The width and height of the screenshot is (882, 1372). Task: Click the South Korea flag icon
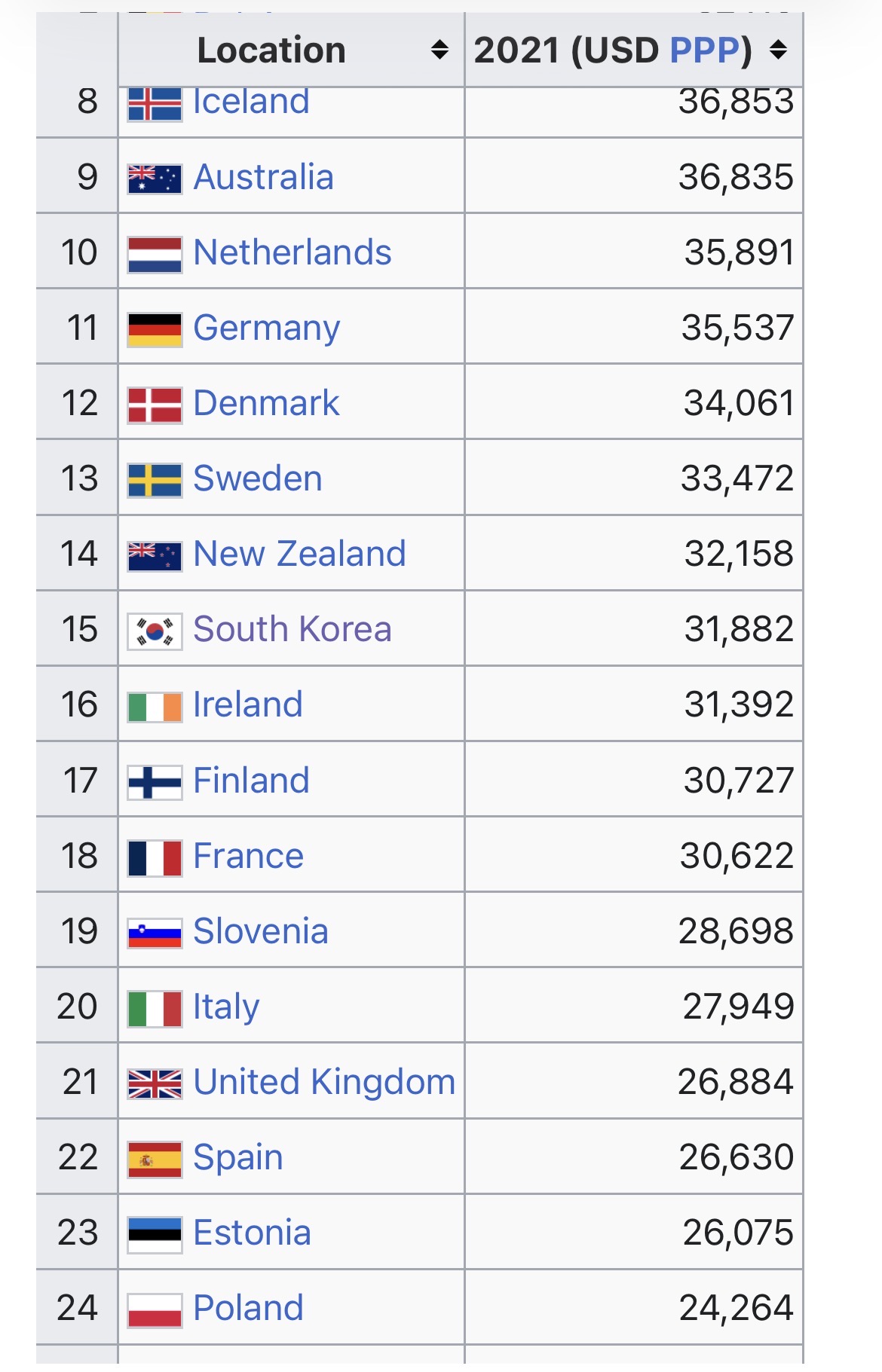tap(155, 631)
